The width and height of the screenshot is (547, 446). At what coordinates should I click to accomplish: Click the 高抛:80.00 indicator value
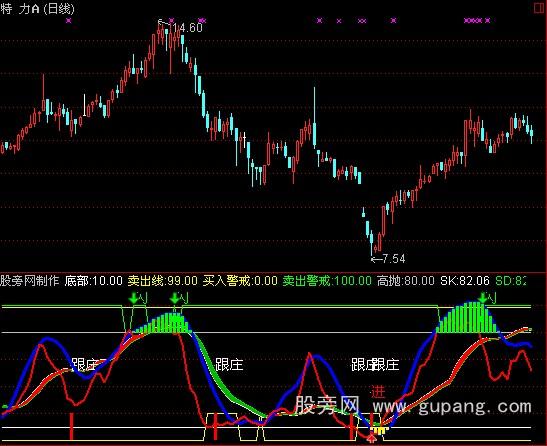(406, 281)
